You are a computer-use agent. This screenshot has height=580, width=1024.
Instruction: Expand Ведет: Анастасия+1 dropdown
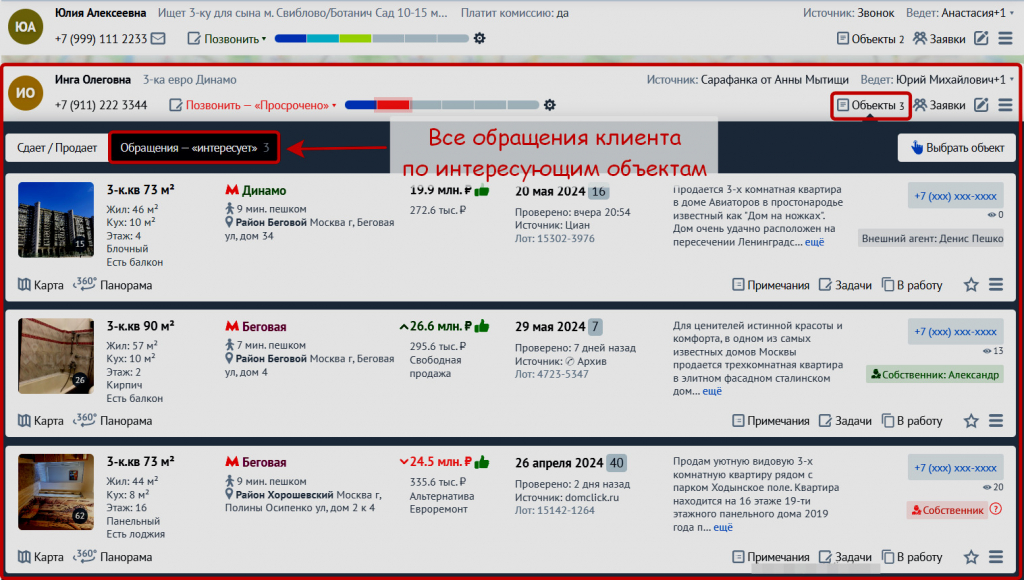click(960, 13)
